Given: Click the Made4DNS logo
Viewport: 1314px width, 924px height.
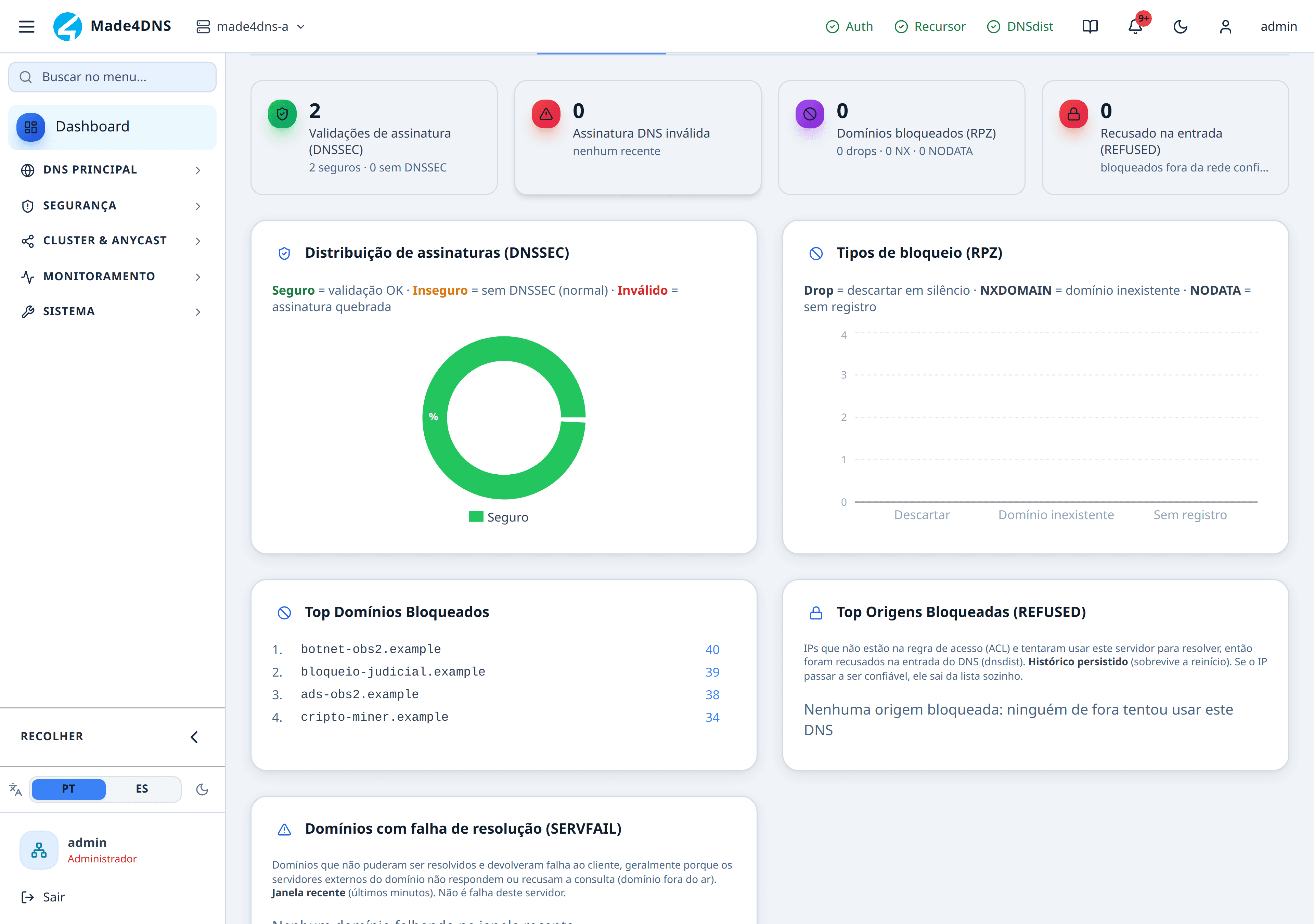Looking at the screenshot, I should [x=67, y=26].
